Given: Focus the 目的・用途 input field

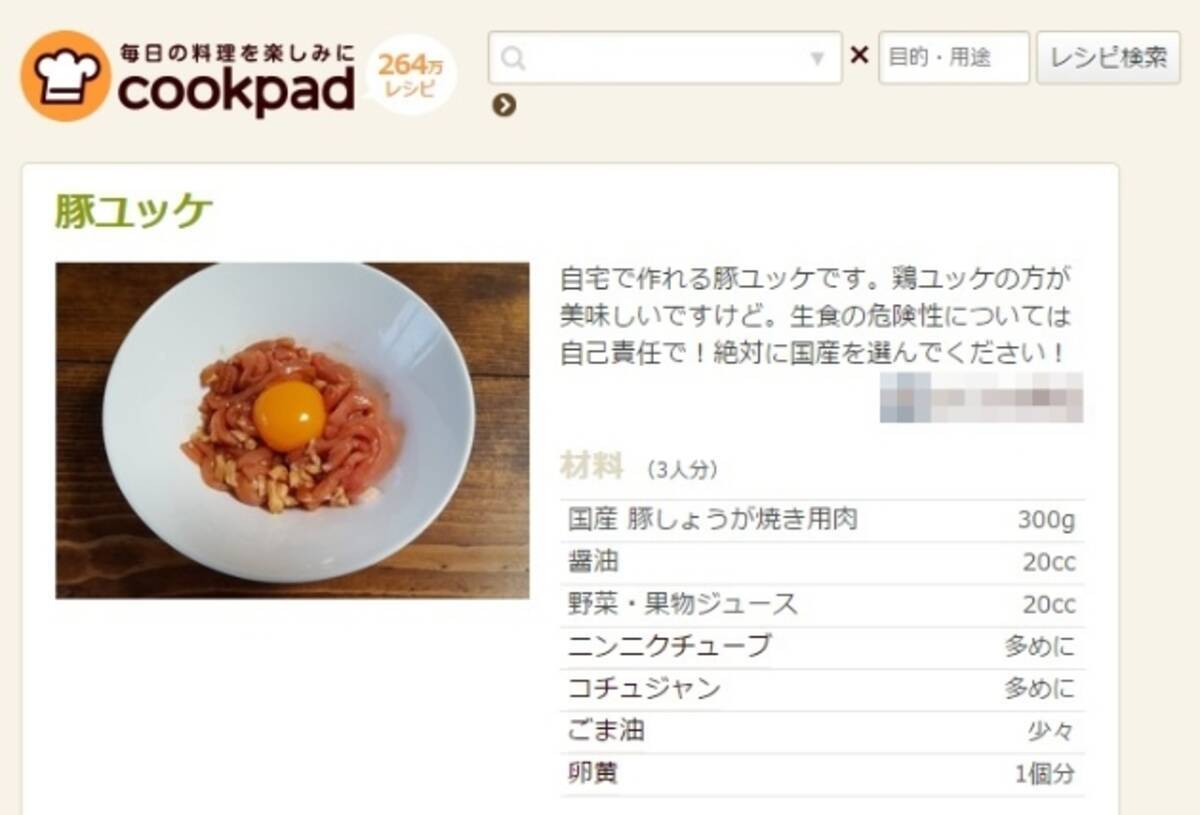Looking at the screenshot, I should pyautogui.click(x=954, y=58).
